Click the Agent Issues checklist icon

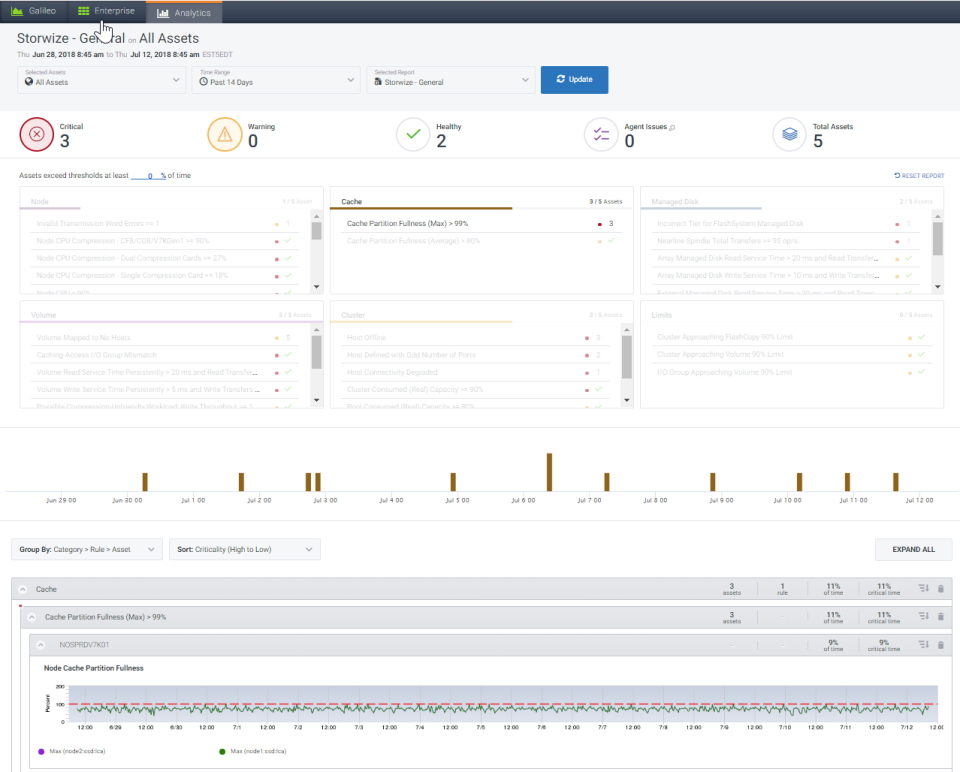point(601,135)
